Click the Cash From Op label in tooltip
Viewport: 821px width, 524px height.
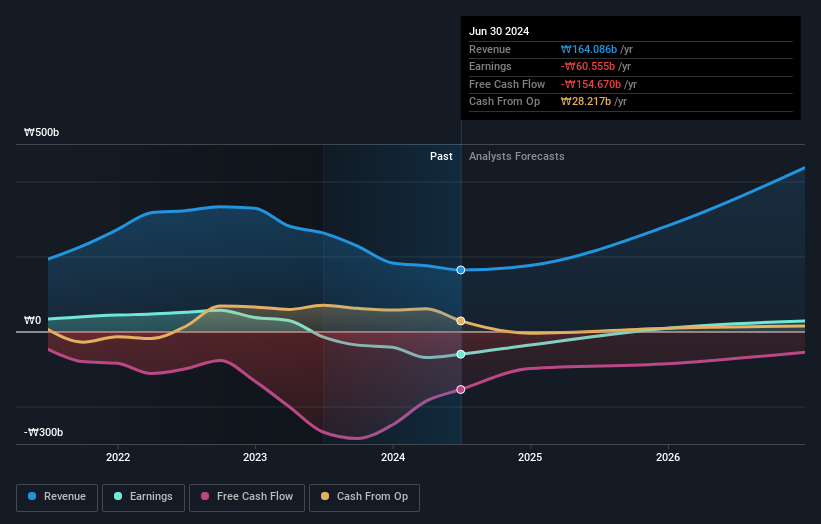504,102
